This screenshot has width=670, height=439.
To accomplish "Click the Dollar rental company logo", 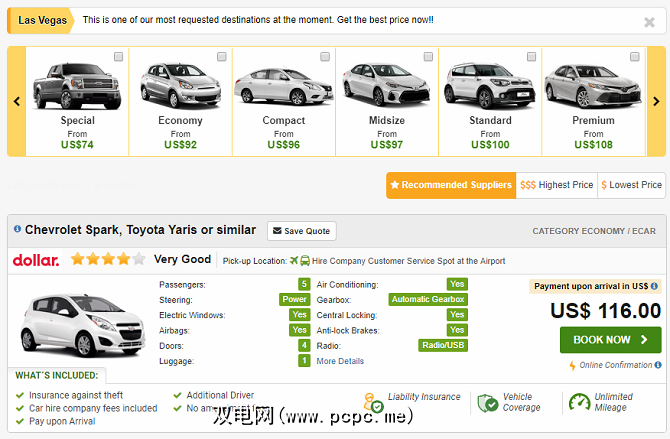I will click(x=36, y=260).
